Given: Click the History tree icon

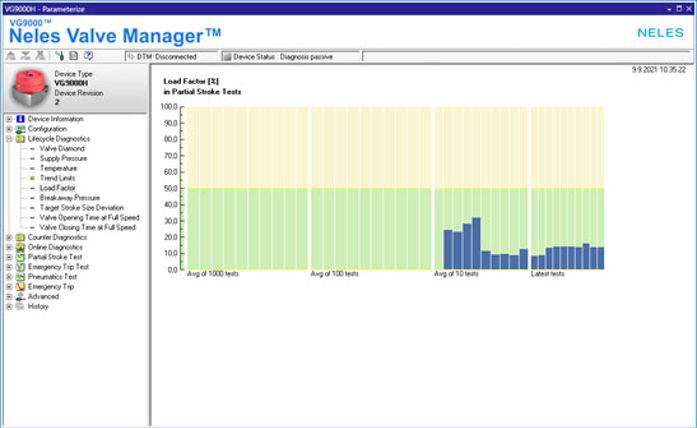Looking at the screenshot, I should click(x=20, y=306).
